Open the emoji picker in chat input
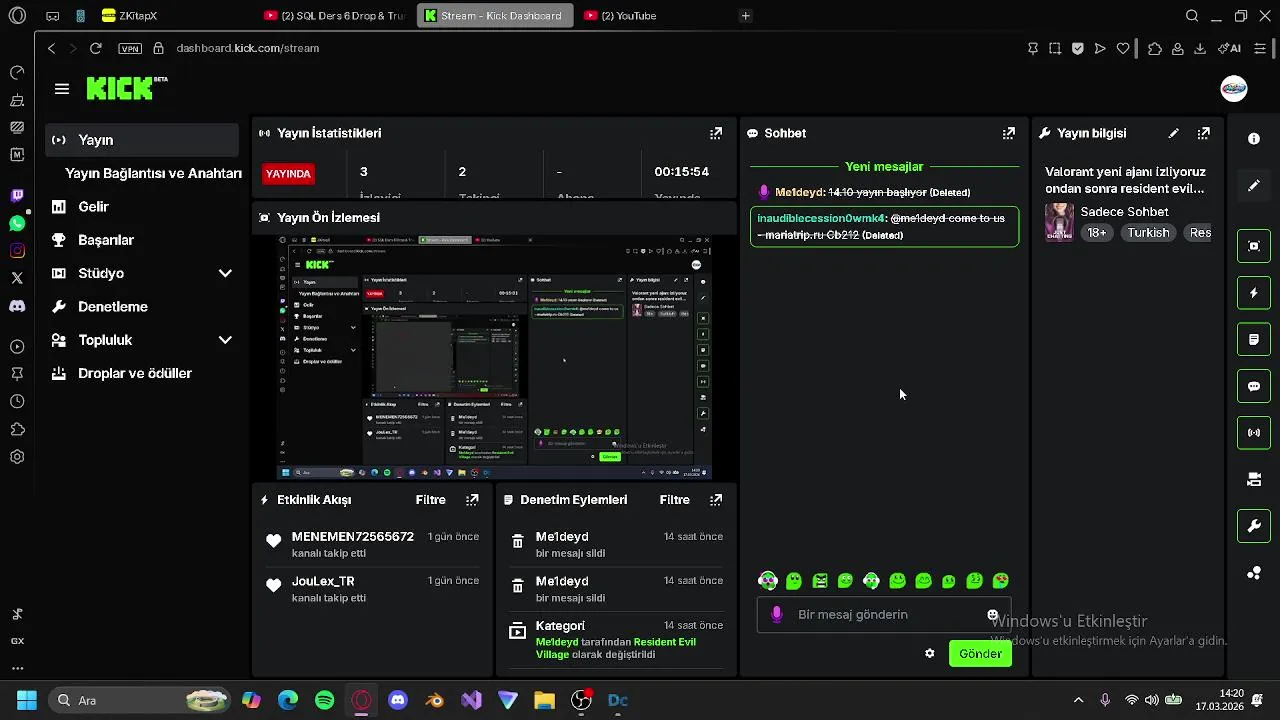 (993, 615)
